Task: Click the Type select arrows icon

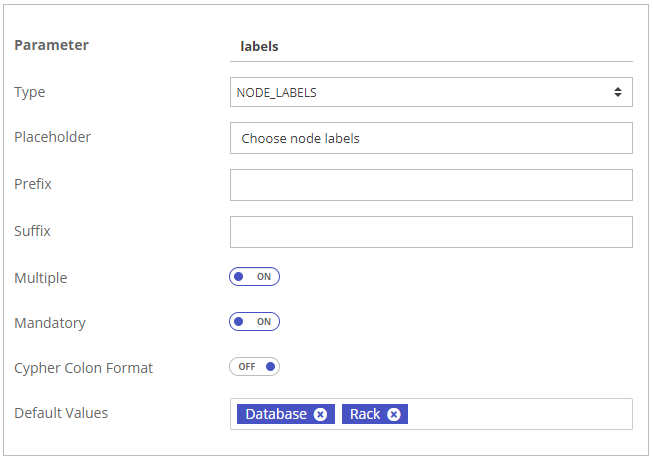Action: click(619, 93)
